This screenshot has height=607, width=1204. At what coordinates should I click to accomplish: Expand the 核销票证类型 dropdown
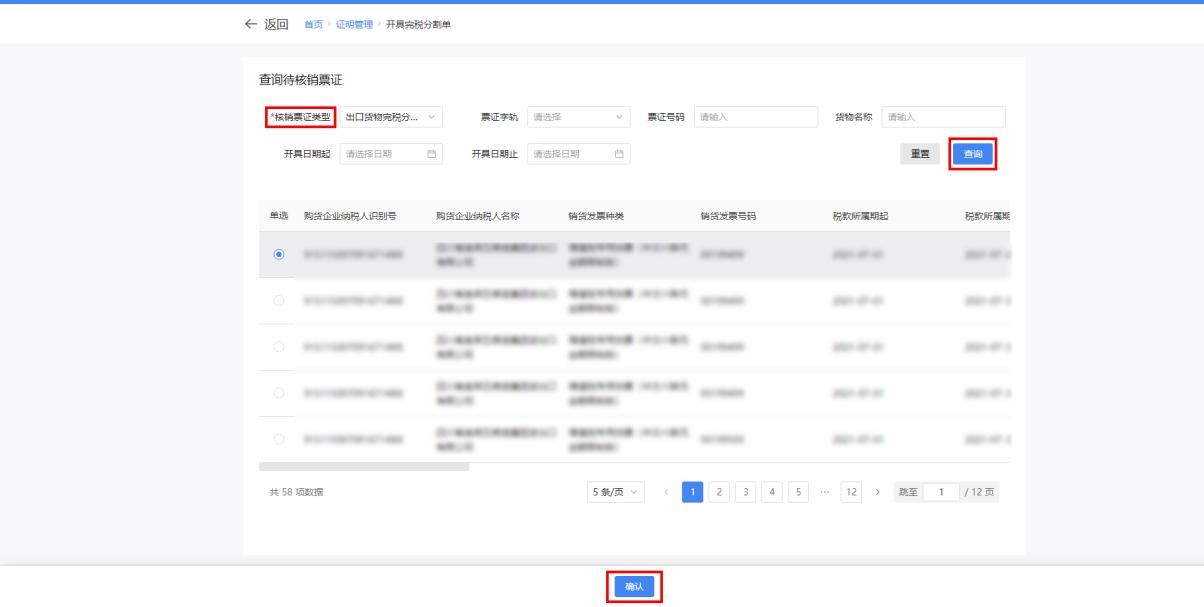390,117
